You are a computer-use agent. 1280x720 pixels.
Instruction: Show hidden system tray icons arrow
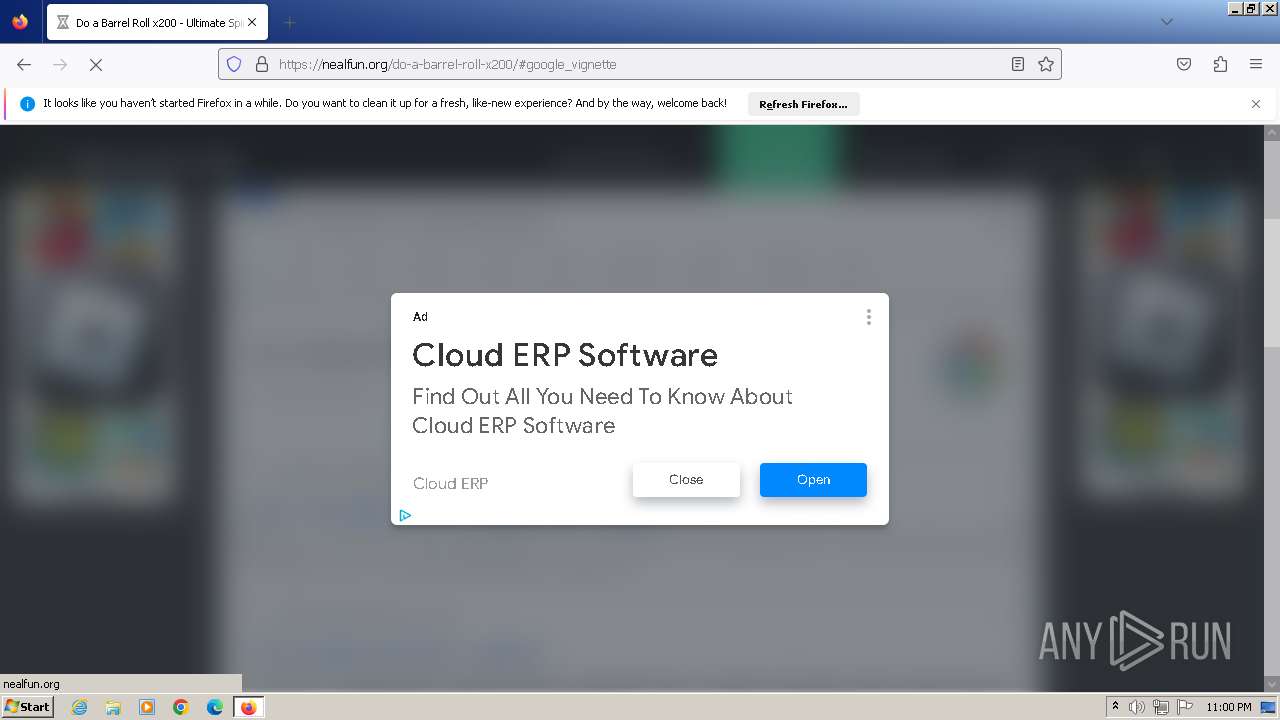point(1115,707)
